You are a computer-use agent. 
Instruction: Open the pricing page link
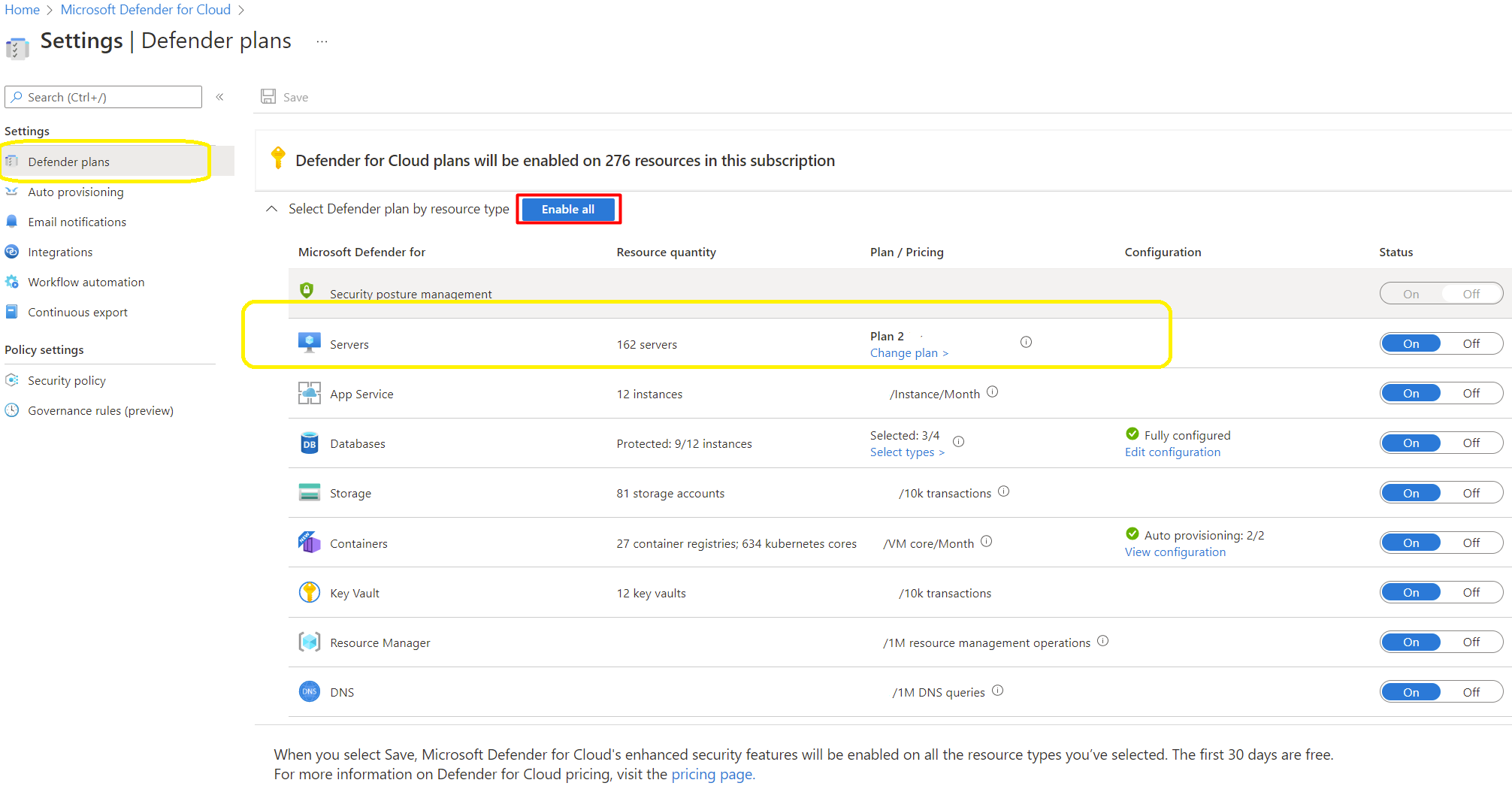pyautogui.click(x=713, y=774)
